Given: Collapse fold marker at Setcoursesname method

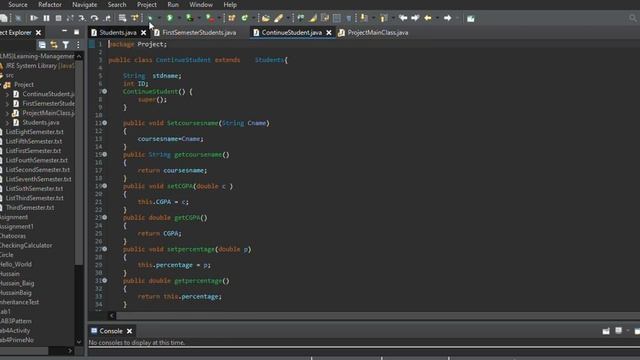Looking at the screenshot, I should tap(105, 123).
